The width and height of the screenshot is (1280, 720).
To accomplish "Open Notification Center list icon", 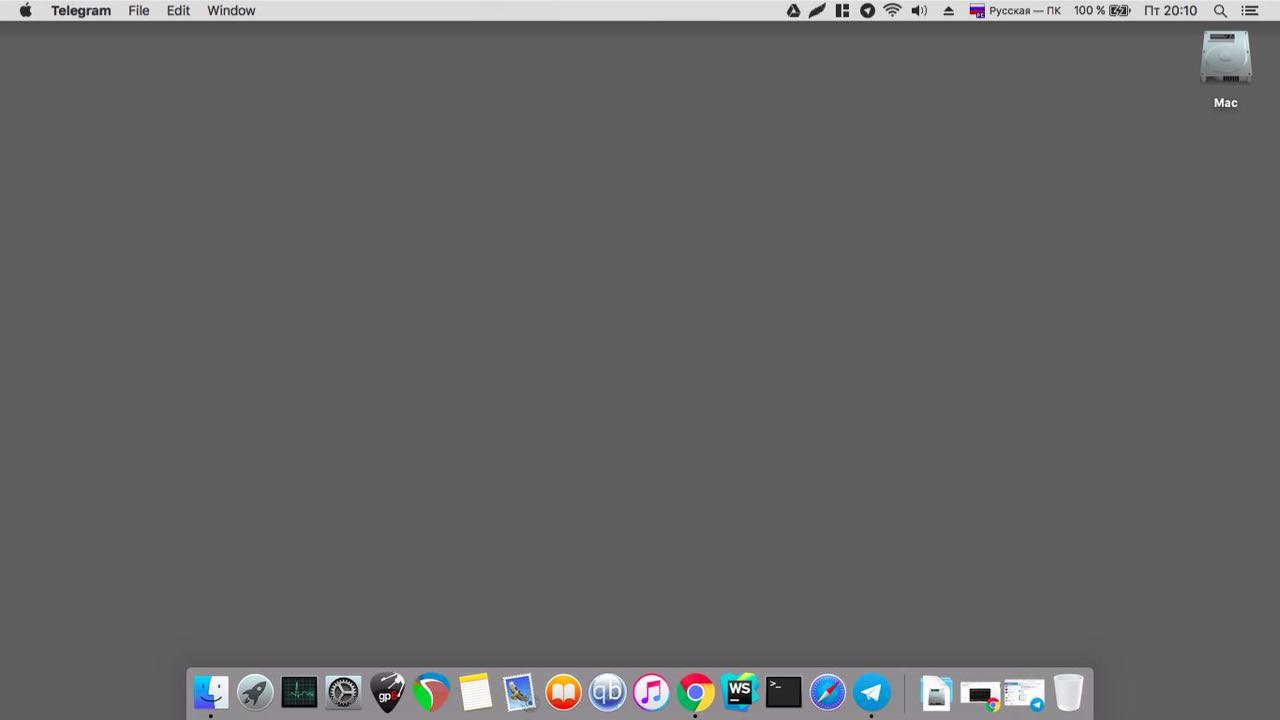I will pos(1250,11).
